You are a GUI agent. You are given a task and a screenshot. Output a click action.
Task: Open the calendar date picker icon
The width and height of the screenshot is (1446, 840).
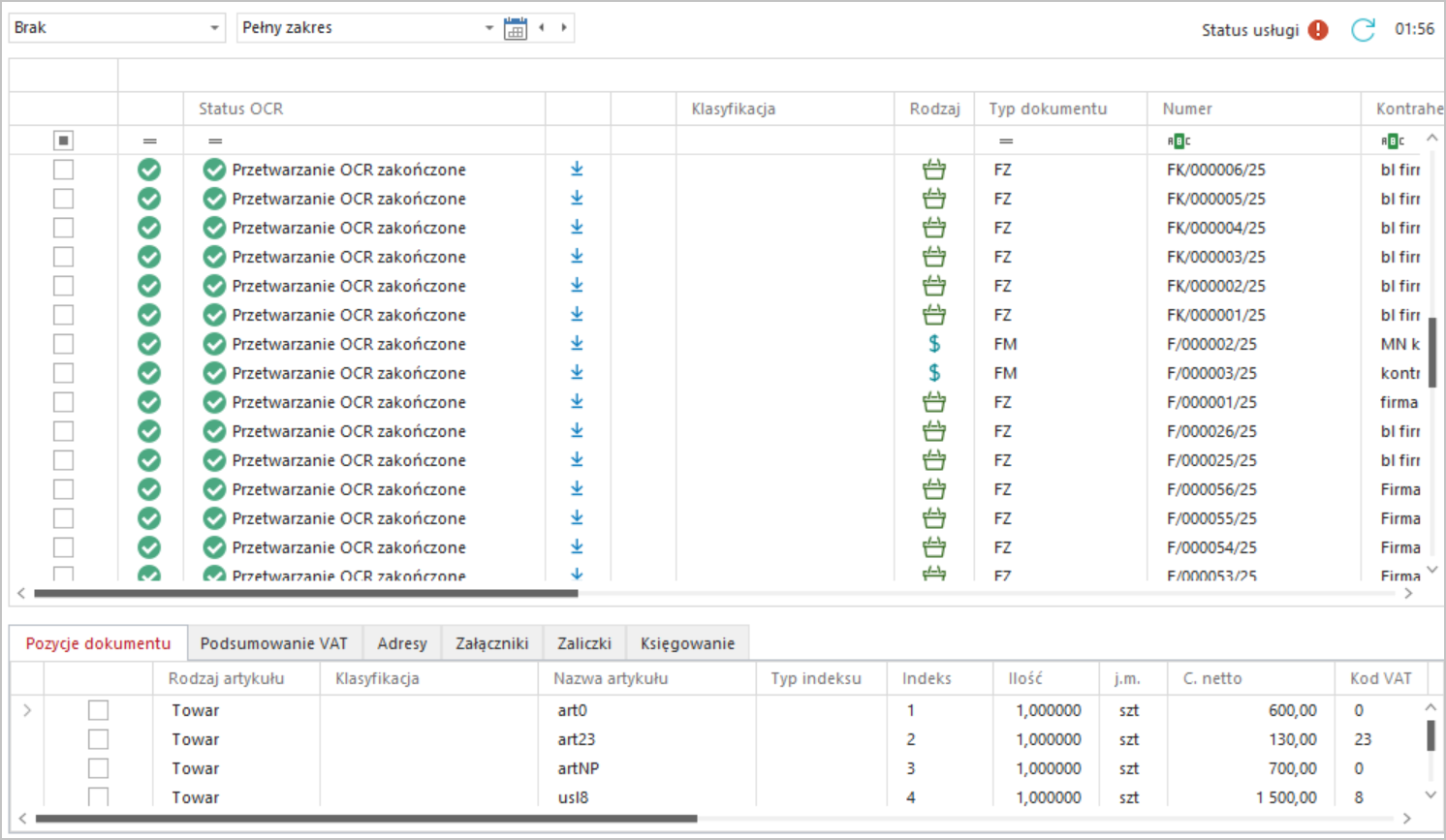click(516, 28)
